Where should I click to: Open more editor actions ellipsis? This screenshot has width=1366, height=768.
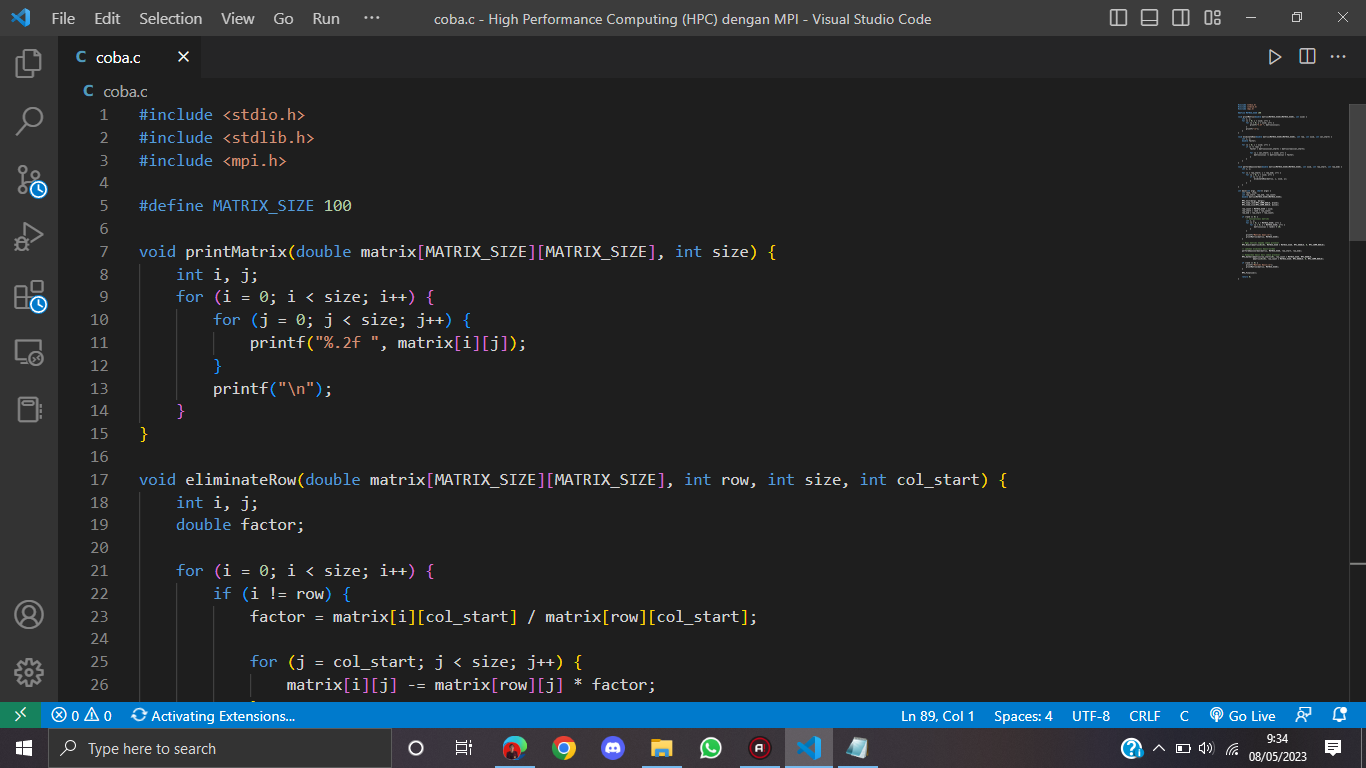pos(1338,57)
